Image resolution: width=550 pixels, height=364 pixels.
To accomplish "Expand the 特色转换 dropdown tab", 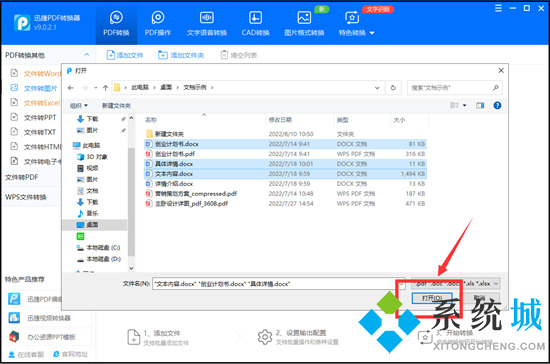I will tap(356, 24).
